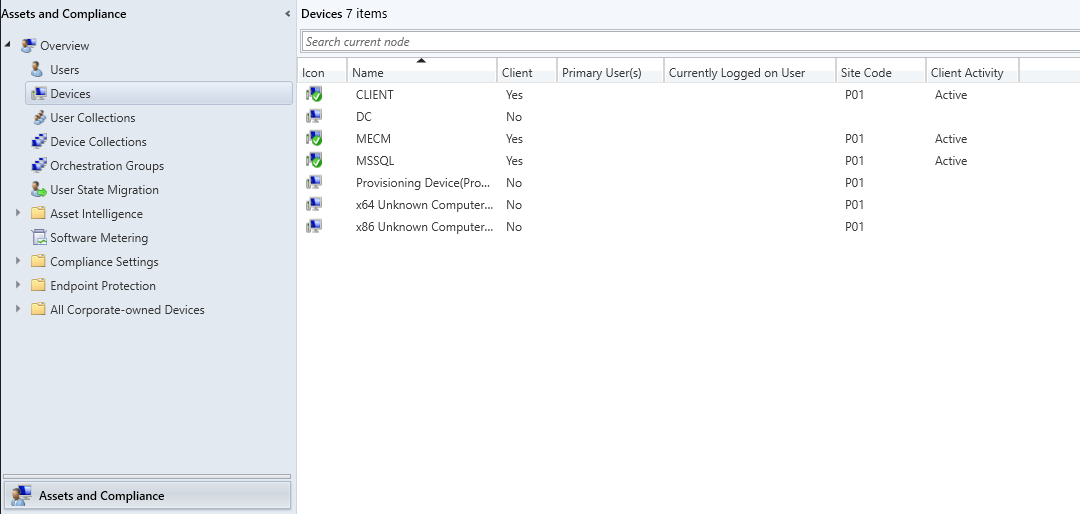
Task: Click the User State Migration icon
Action: point(38,190)
